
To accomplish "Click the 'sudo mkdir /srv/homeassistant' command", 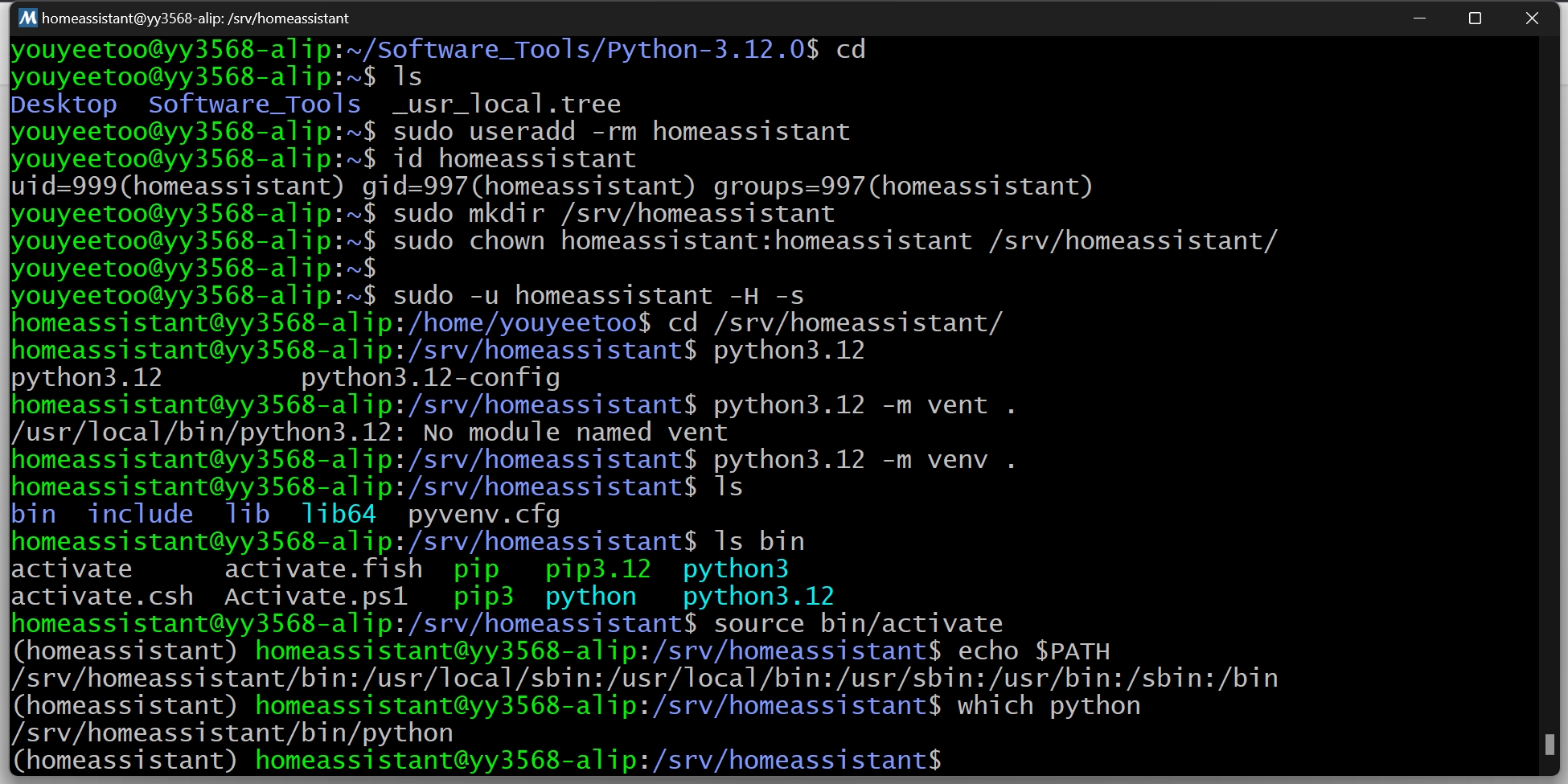I will (614, 213).
